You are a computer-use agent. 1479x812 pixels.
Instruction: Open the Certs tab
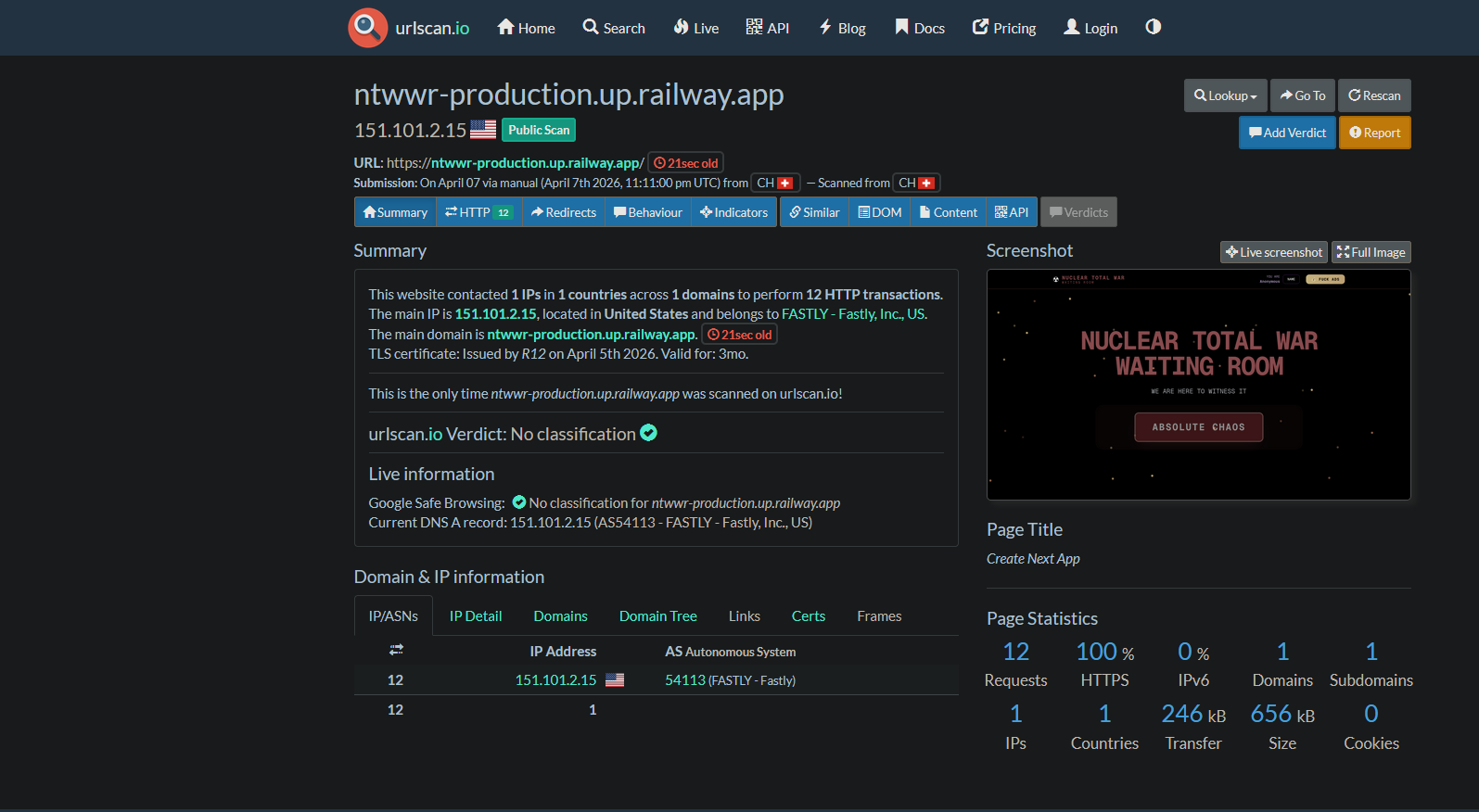tap(809, 616)
